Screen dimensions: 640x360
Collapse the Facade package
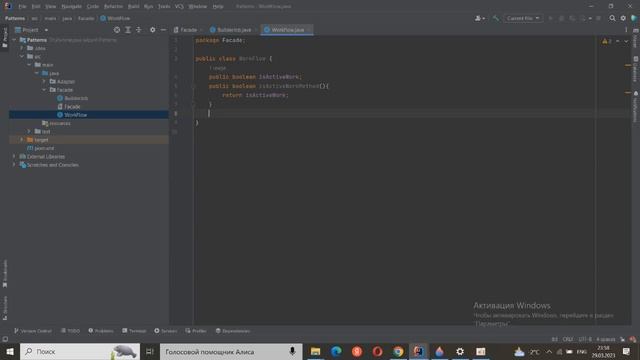44,89
